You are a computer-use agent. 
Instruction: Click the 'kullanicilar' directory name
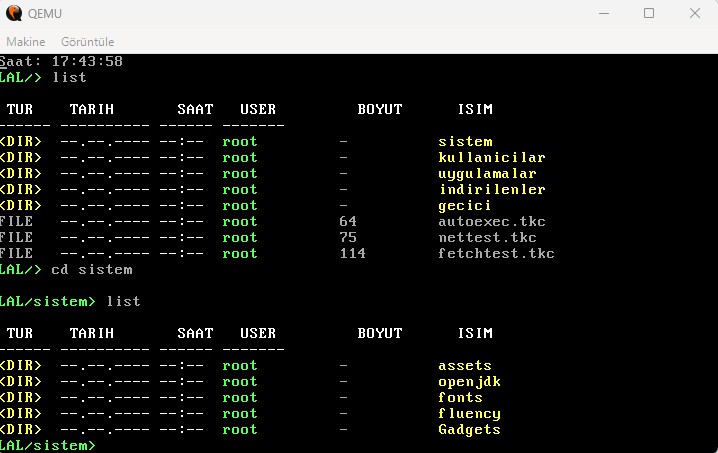[492, 158]
